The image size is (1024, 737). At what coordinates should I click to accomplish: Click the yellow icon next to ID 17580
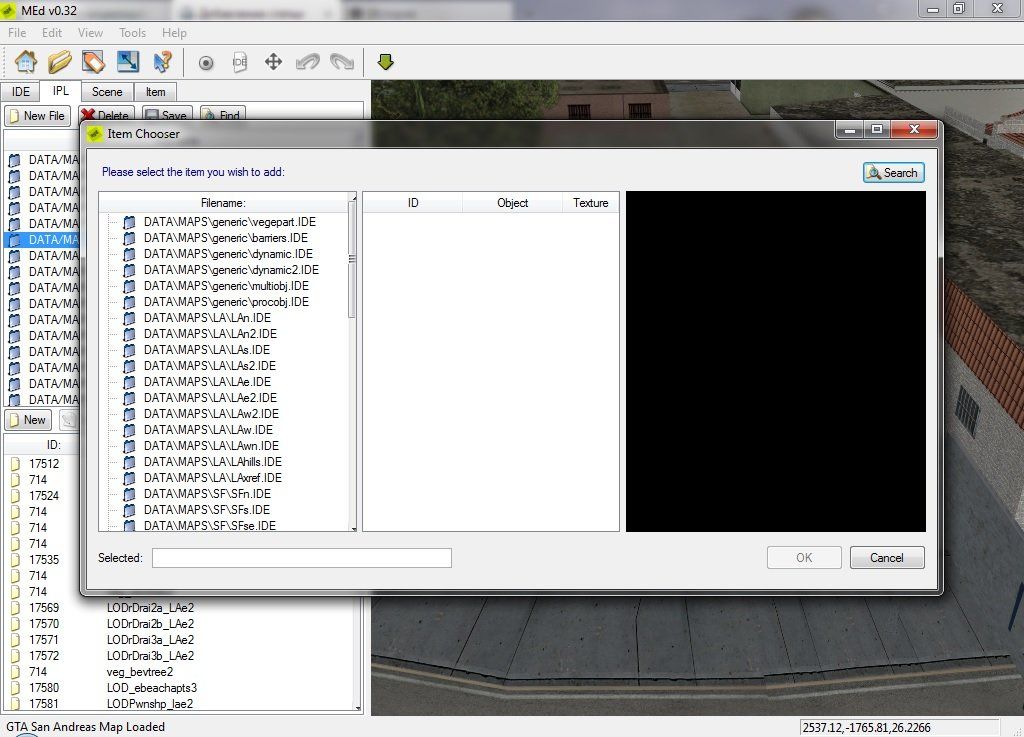tap(15, 688)
